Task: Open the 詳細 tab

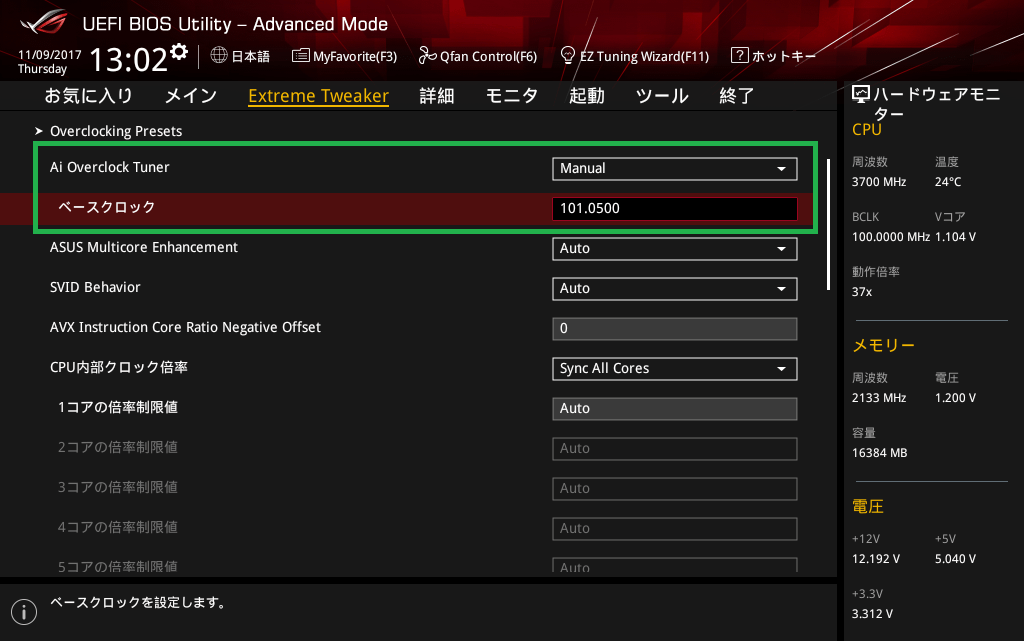Action: pyautogui.click(x=437, y=96)
